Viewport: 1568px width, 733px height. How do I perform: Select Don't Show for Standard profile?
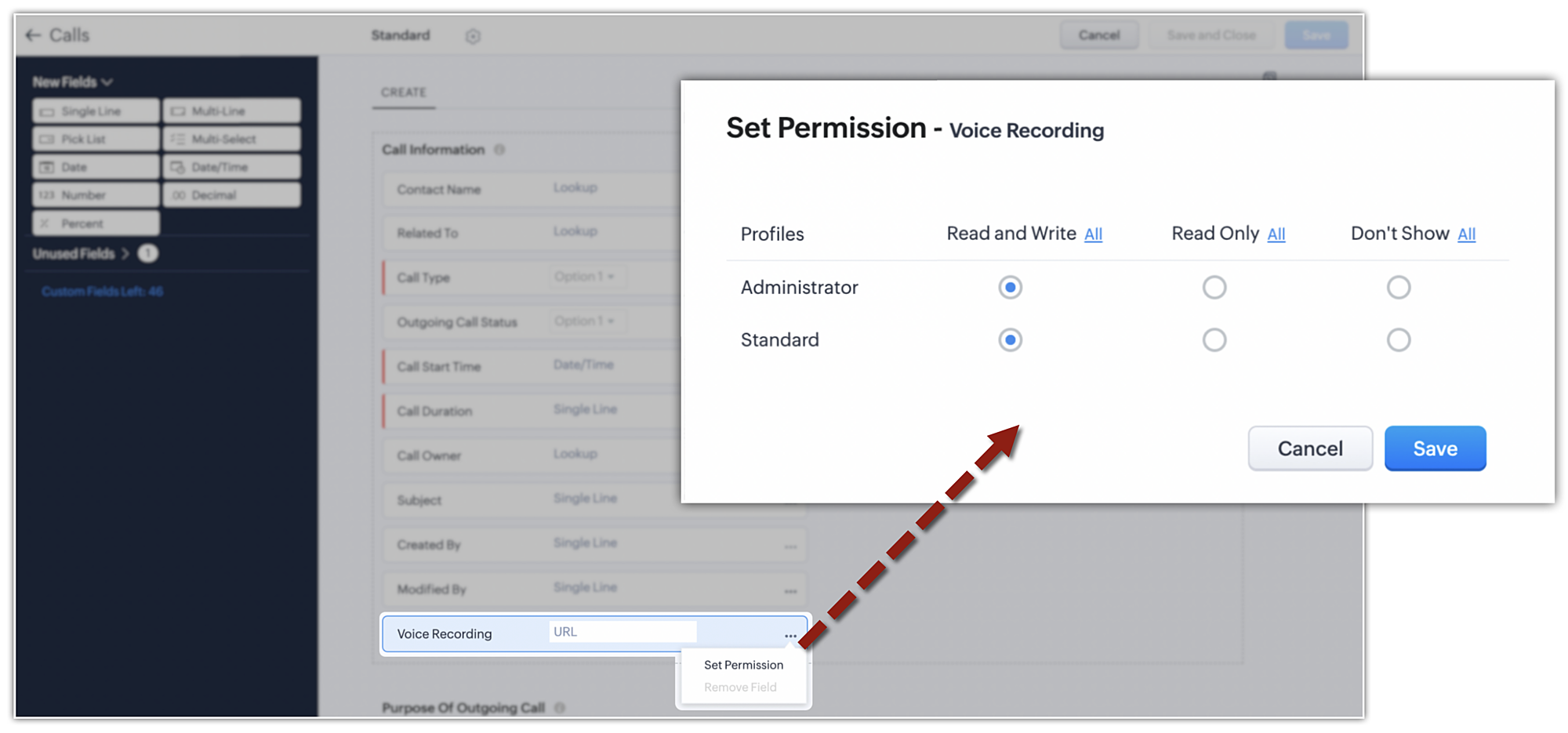point(1398,340)
